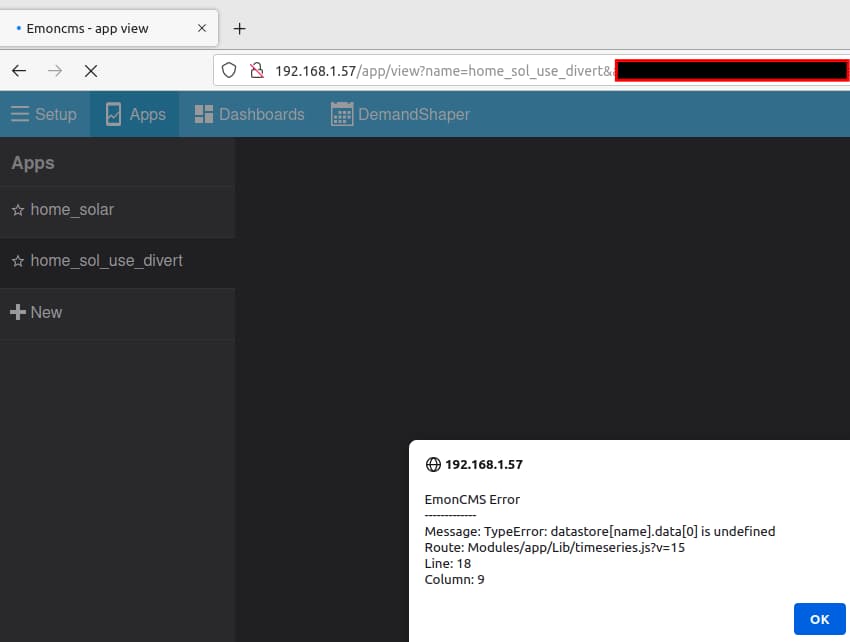
Task: Click the shield tracking protection icon
Action: point(229,70)
